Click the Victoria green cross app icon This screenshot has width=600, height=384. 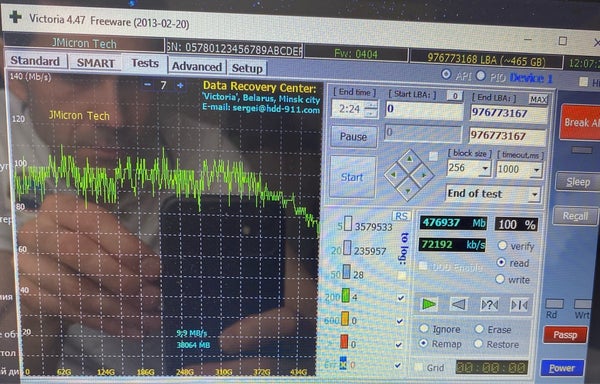pyautogui.click(x=15, y=17)
